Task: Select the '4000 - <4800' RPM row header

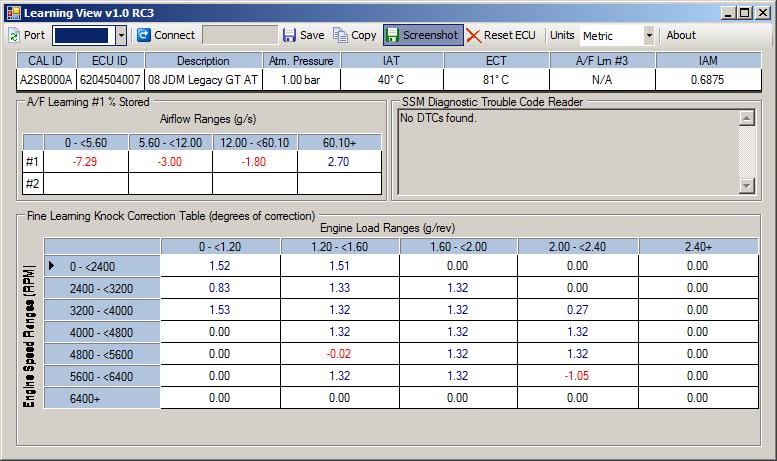Action: pyautogui.click(x=102, y=332)
